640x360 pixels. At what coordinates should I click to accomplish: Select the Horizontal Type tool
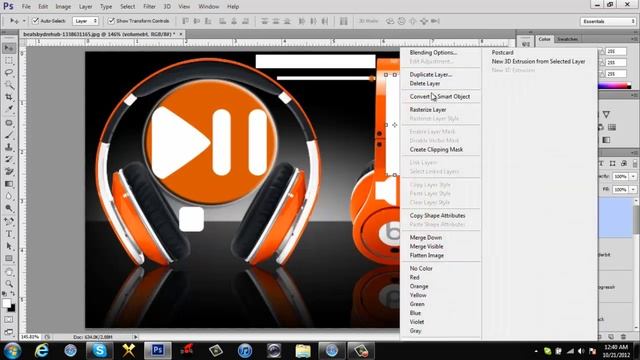click(x=9, y=234)
